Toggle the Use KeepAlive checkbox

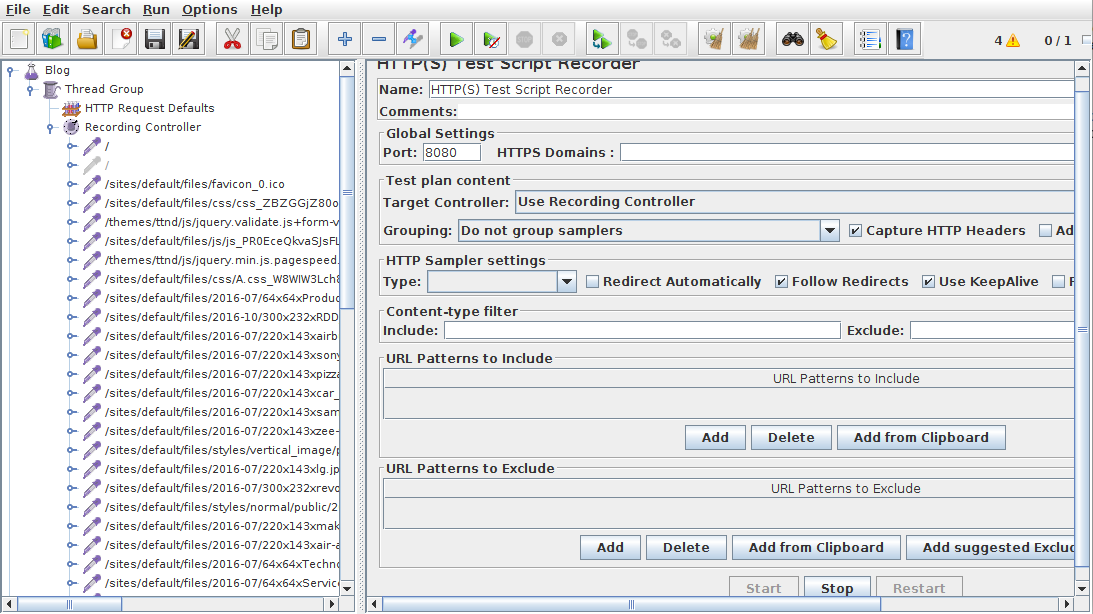point(928,282)
